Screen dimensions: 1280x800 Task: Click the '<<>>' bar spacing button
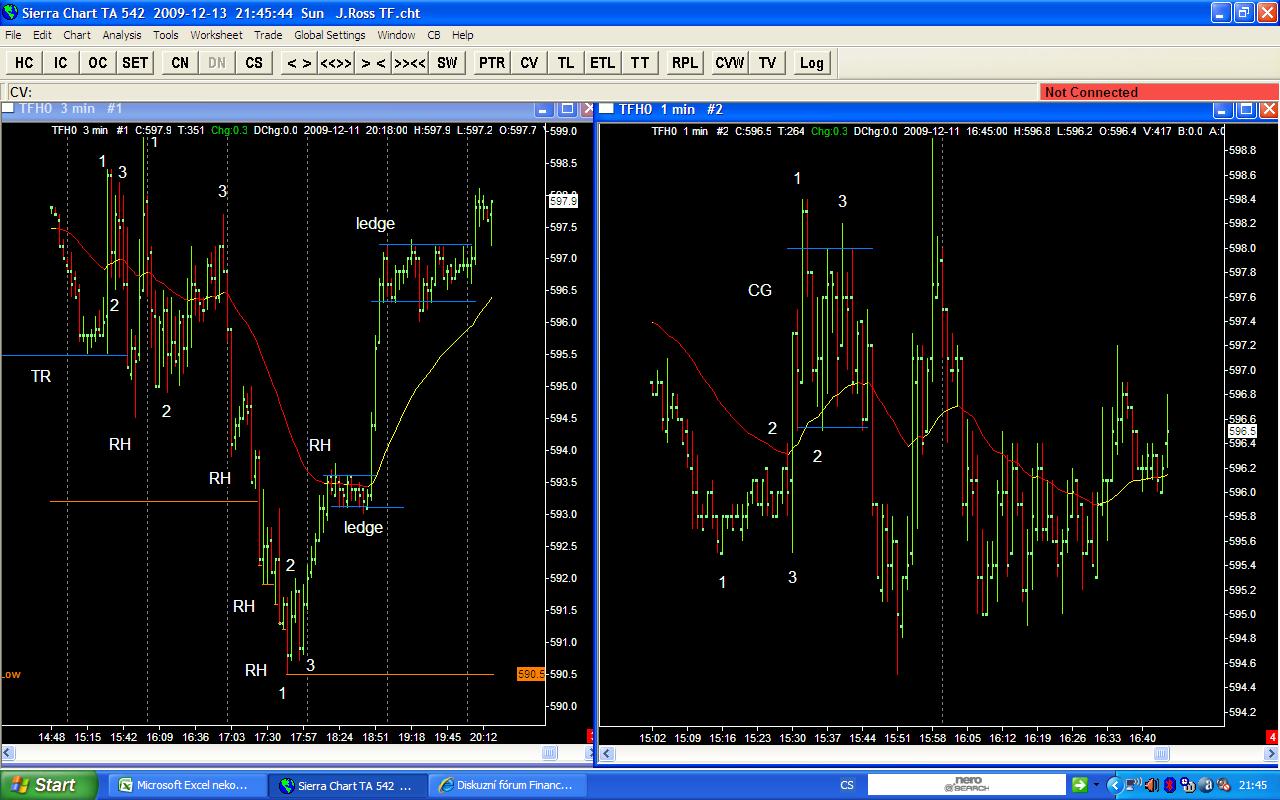(336, 63)
